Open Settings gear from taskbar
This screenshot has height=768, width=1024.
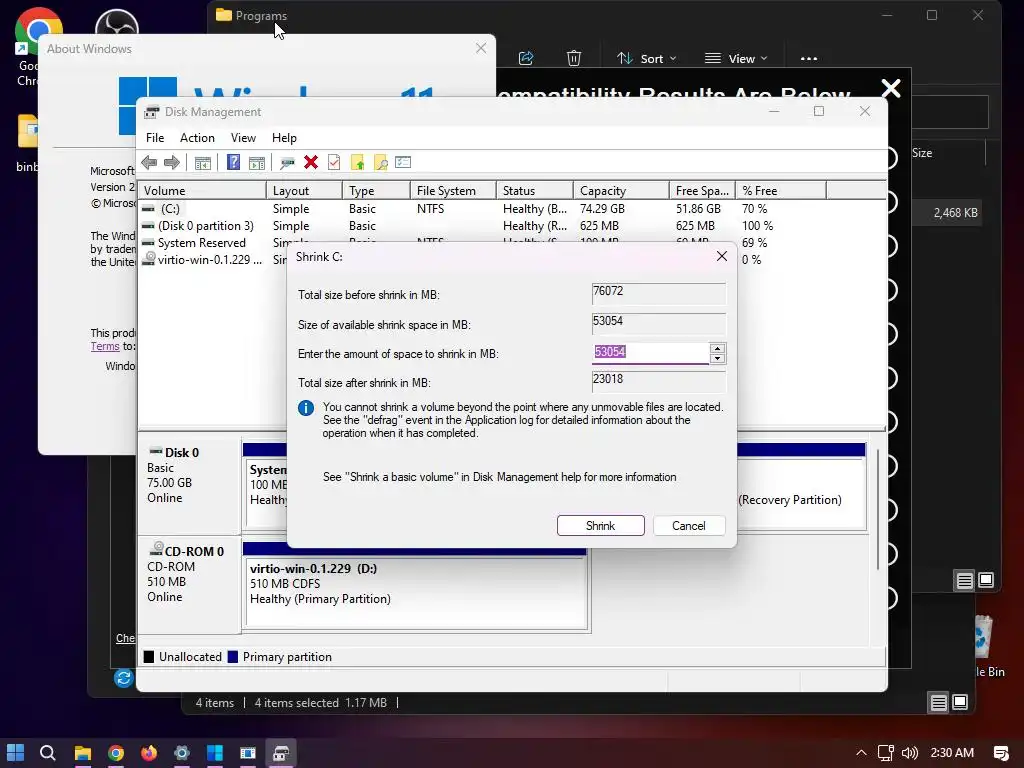point(182,753)
